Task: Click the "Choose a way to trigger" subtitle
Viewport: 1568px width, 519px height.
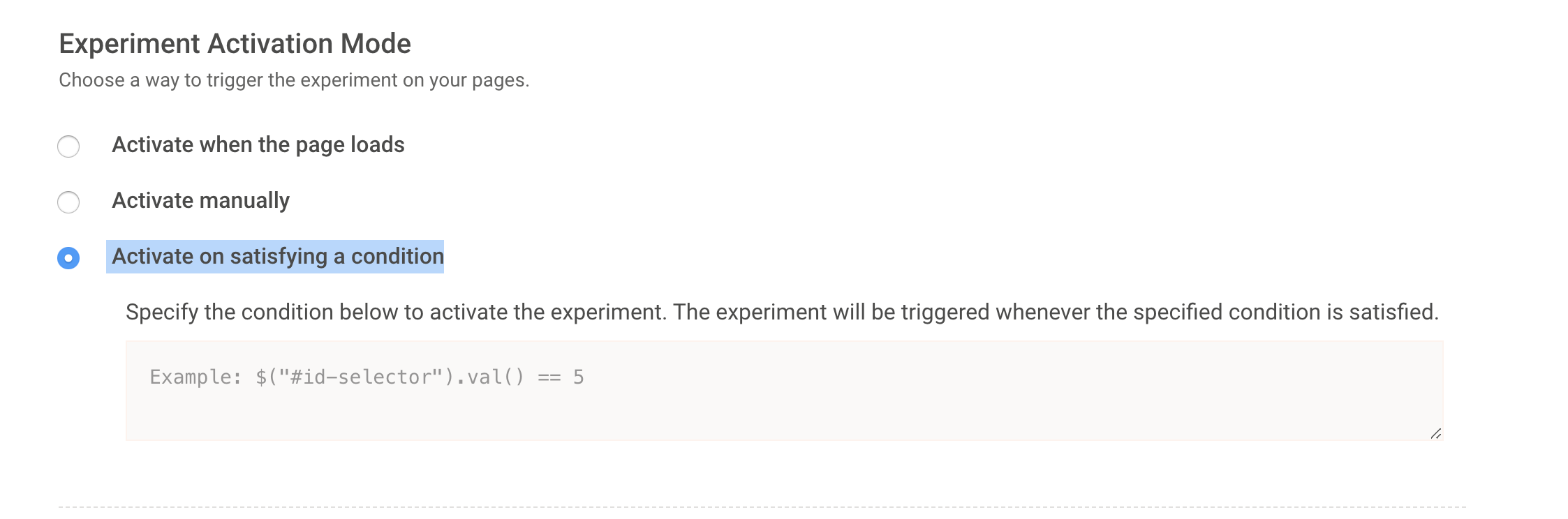Action: [294, 80]
